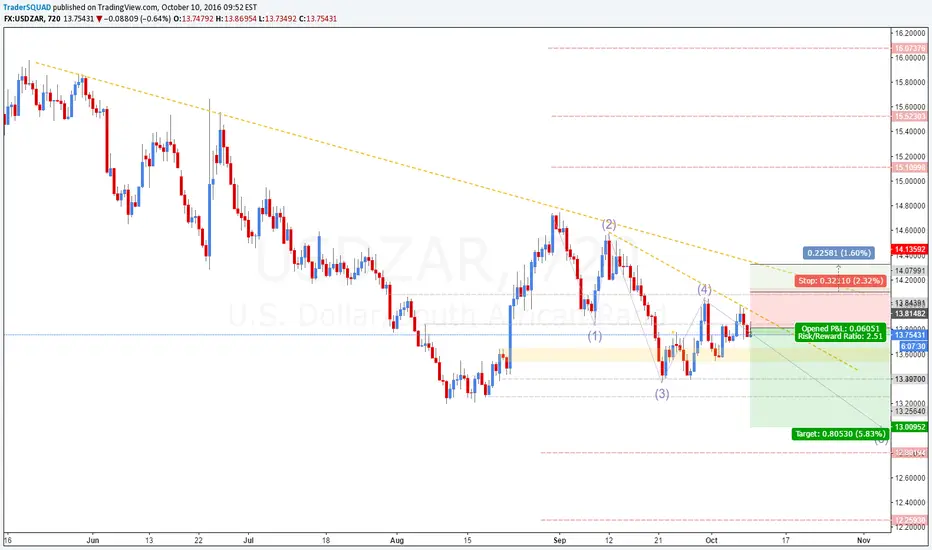This screenshot has height=550, width=932.
Task: Select Elliott wave label (1)
Action: 594,336
